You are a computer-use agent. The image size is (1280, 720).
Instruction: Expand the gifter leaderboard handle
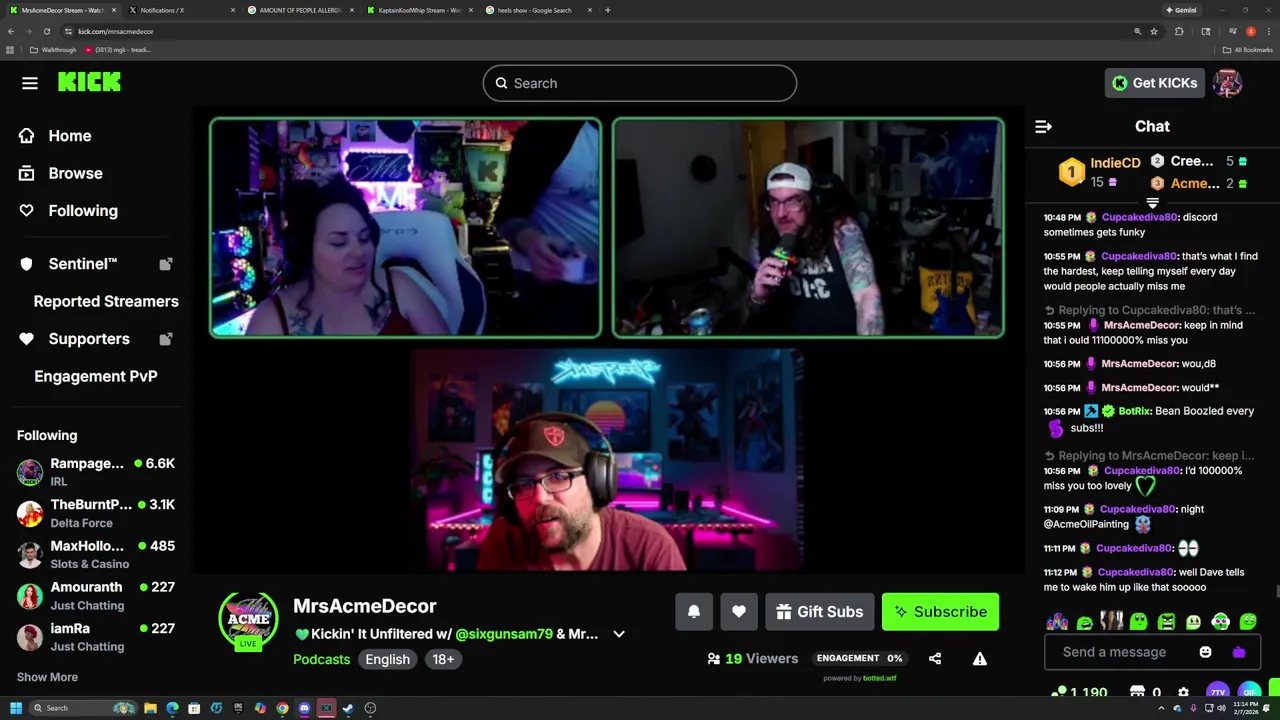(x=1152, y=203)
